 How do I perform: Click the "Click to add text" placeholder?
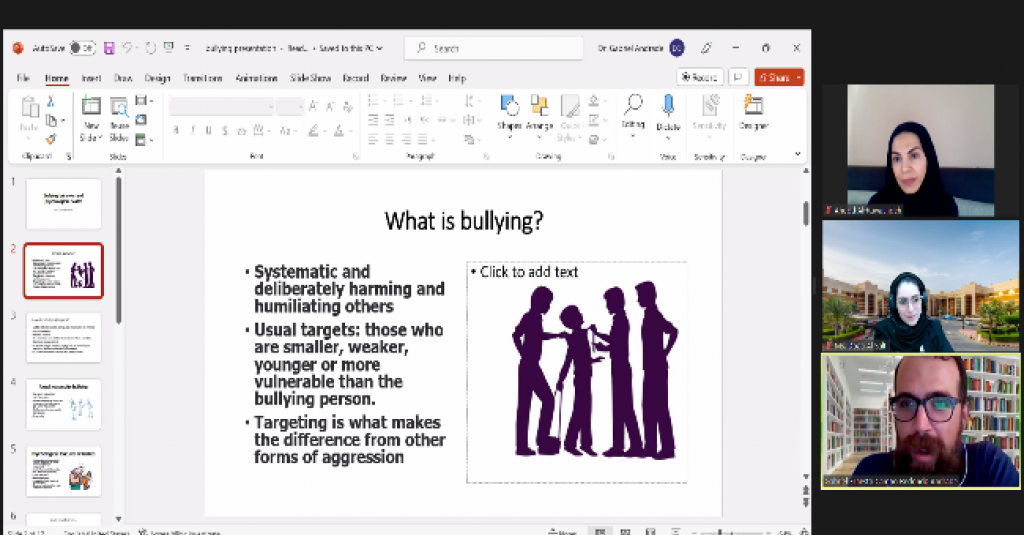click(x=529, y=272)
